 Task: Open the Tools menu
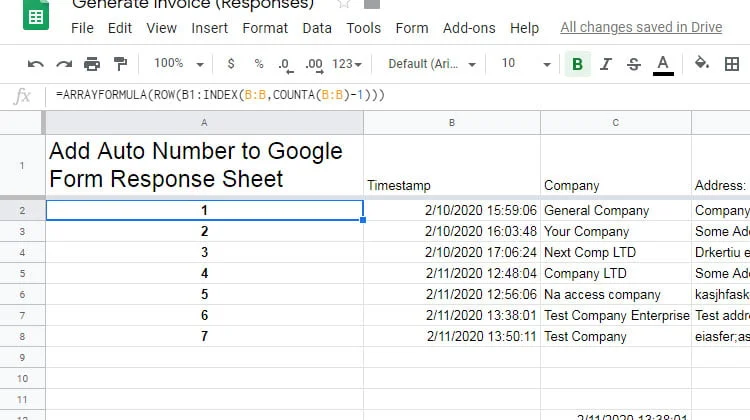364,28
